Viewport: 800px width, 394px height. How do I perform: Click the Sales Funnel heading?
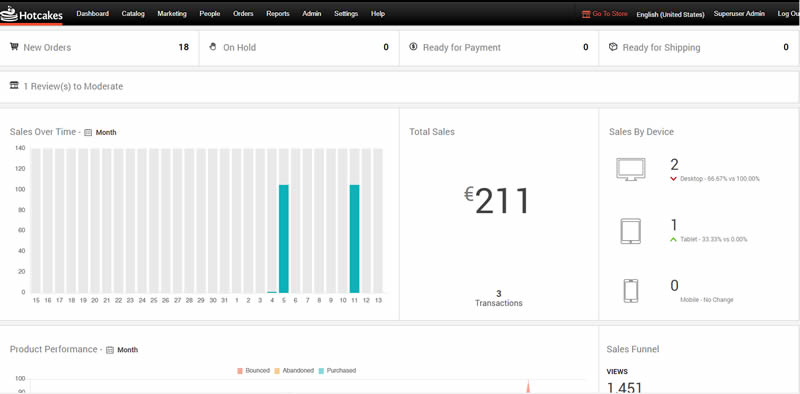(x=633, y=349)
